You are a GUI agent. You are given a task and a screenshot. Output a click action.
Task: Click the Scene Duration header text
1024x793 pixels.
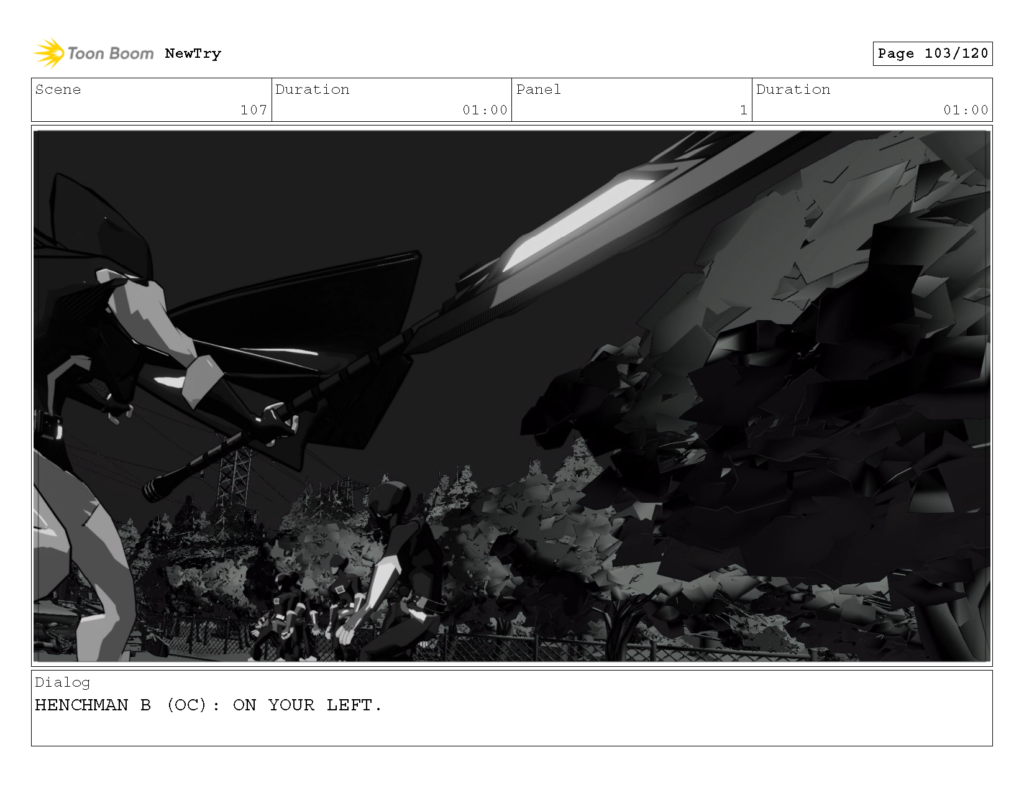(314, 89)
